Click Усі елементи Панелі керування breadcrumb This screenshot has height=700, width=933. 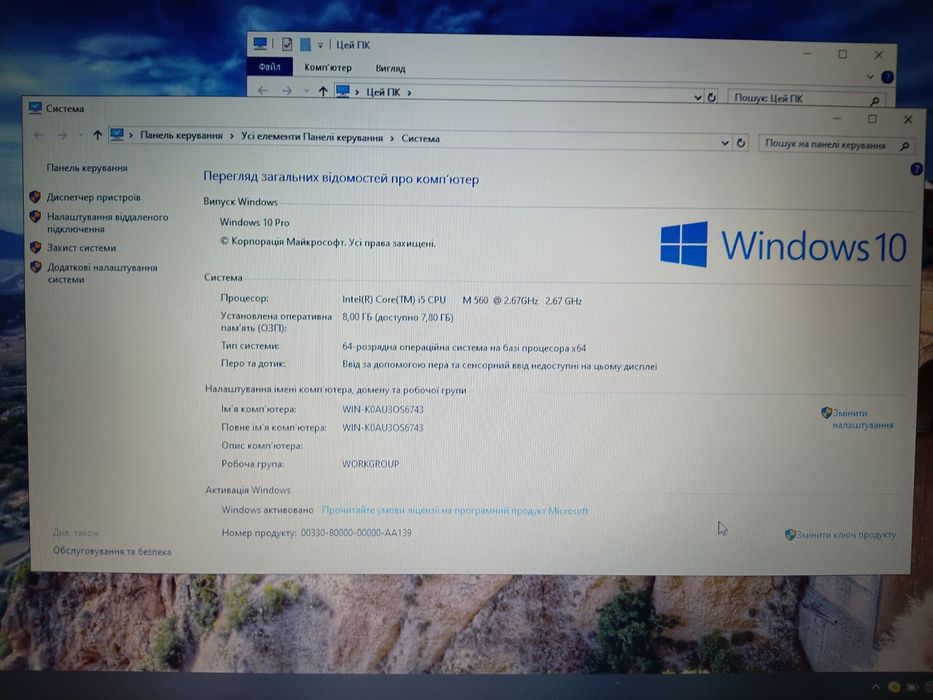pyautogui.click(x=312, y=138)
